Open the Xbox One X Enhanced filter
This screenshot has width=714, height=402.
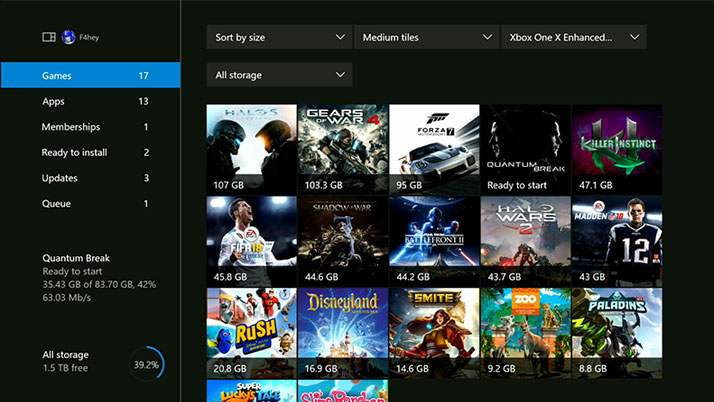[573, 38]
